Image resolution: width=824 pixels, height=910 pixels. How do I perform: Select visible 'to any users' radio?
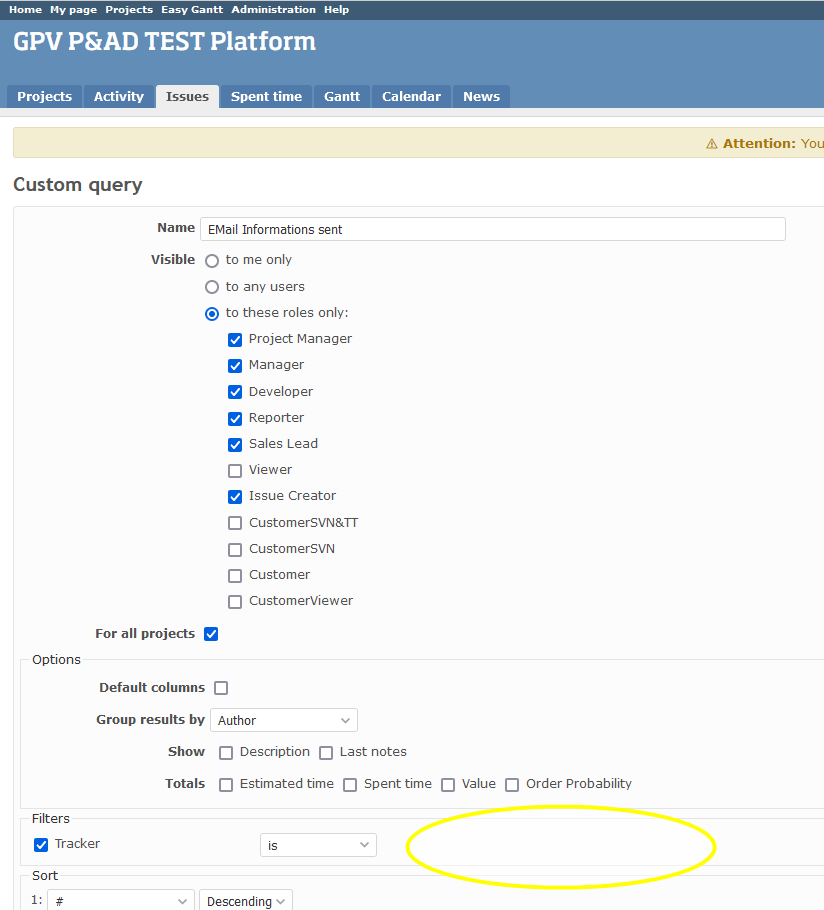[212, 287]
